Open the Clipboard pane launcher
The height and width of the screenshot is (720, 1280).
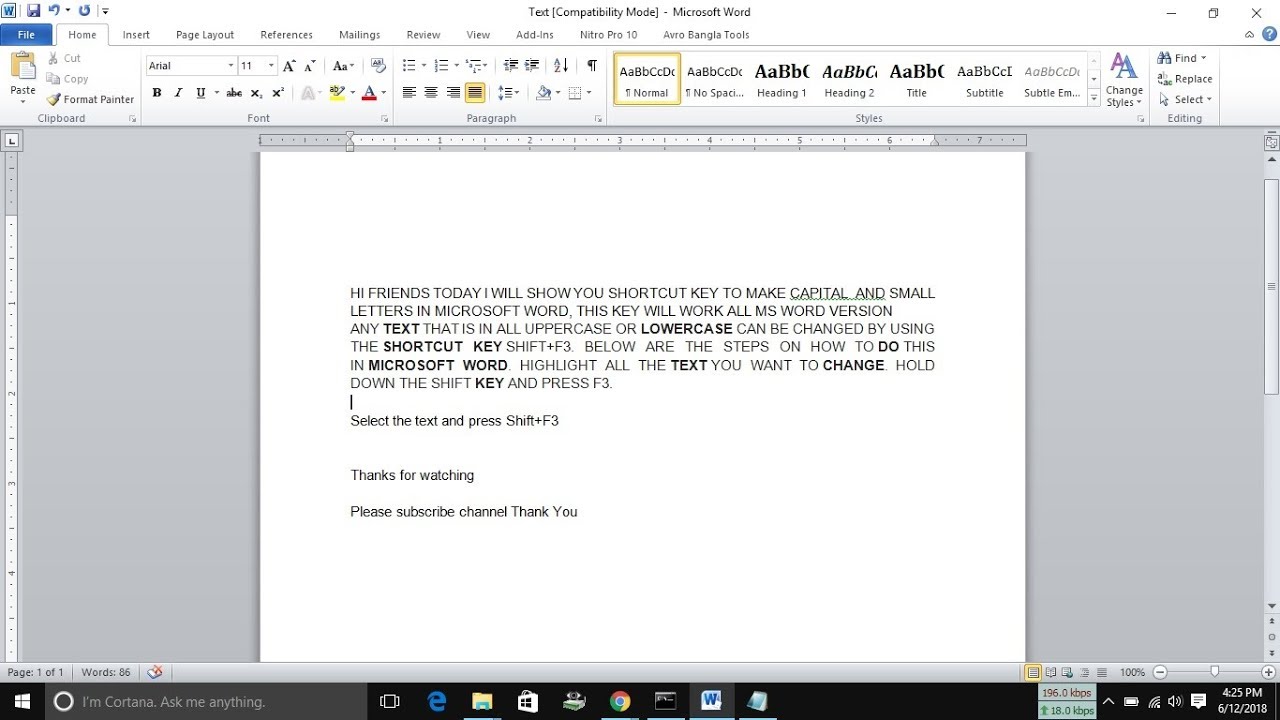132,119
